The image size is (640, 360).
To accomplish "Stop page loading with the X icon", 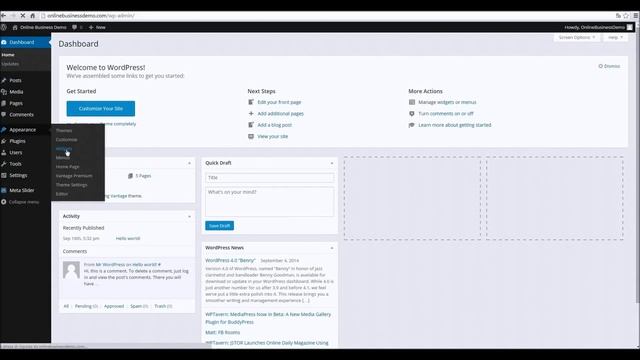I will [23, 16].
